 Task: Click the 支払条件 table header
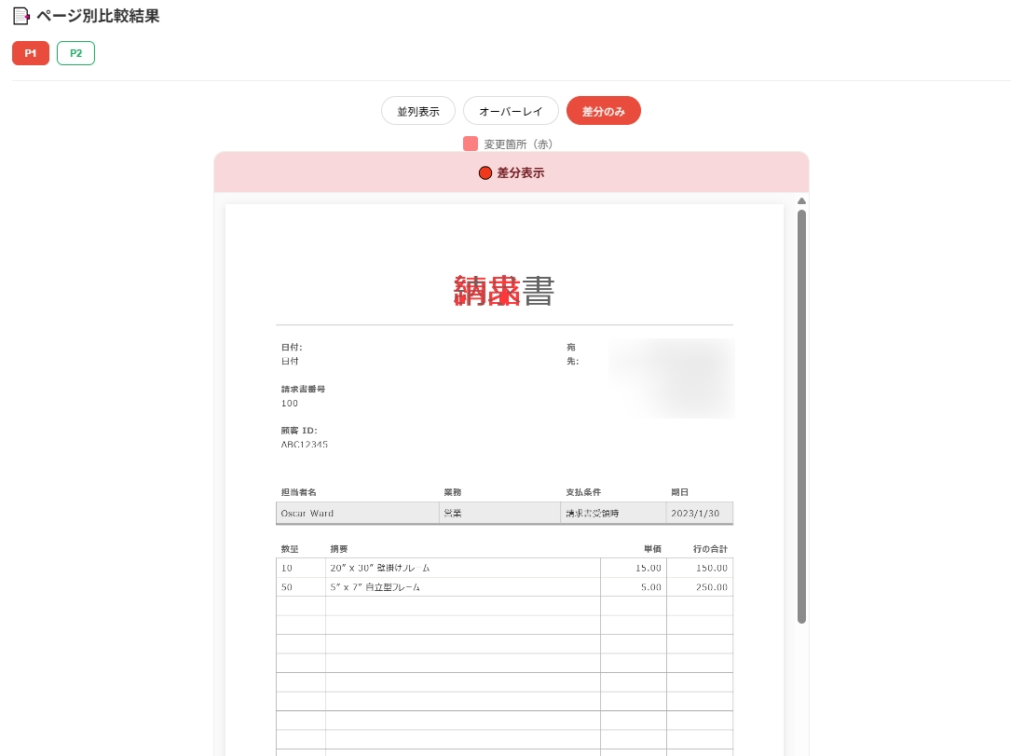click(x=580, y=492)
